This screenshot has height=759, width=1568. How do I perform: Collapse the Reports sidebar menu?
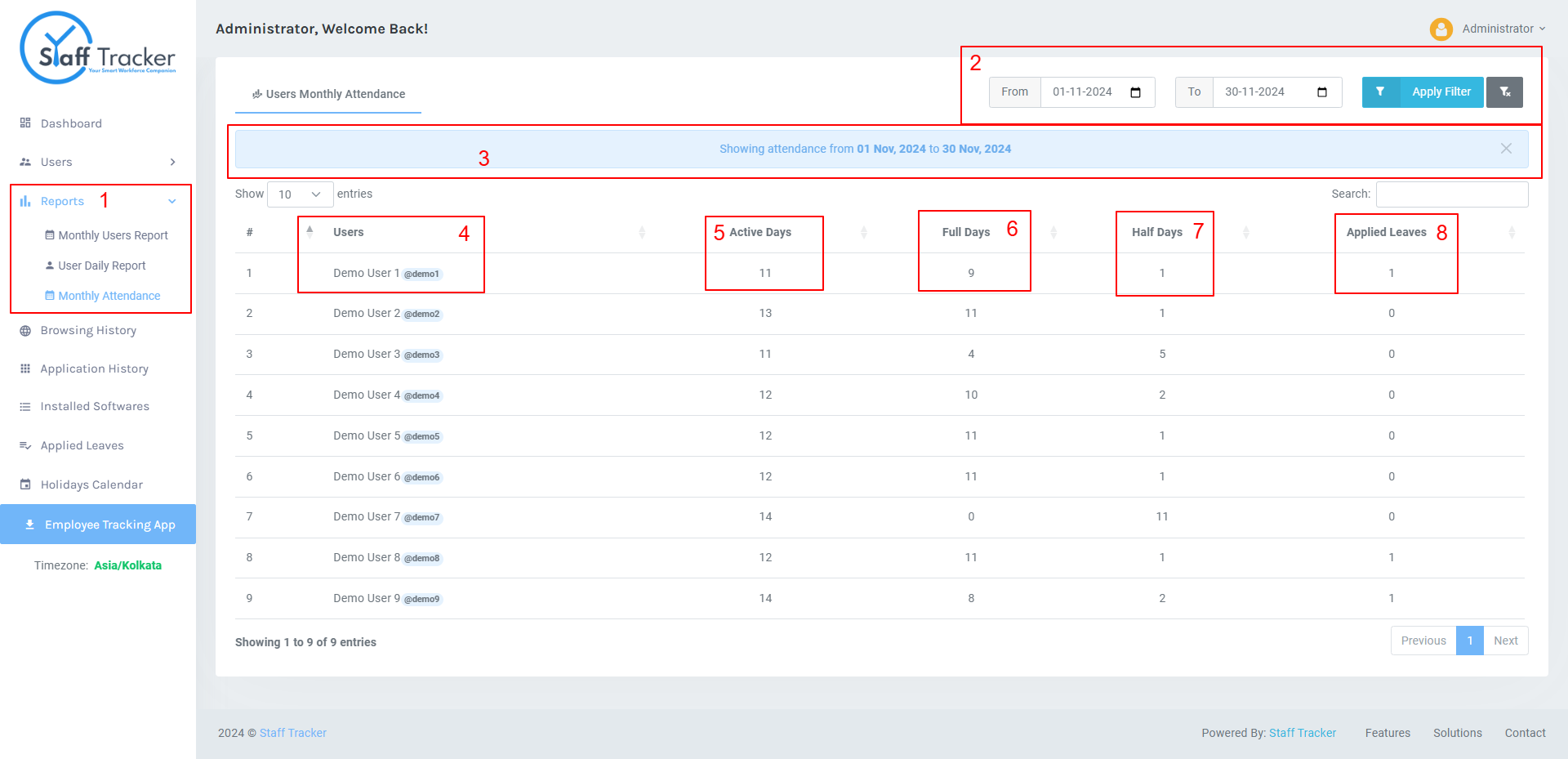[172, 201]
